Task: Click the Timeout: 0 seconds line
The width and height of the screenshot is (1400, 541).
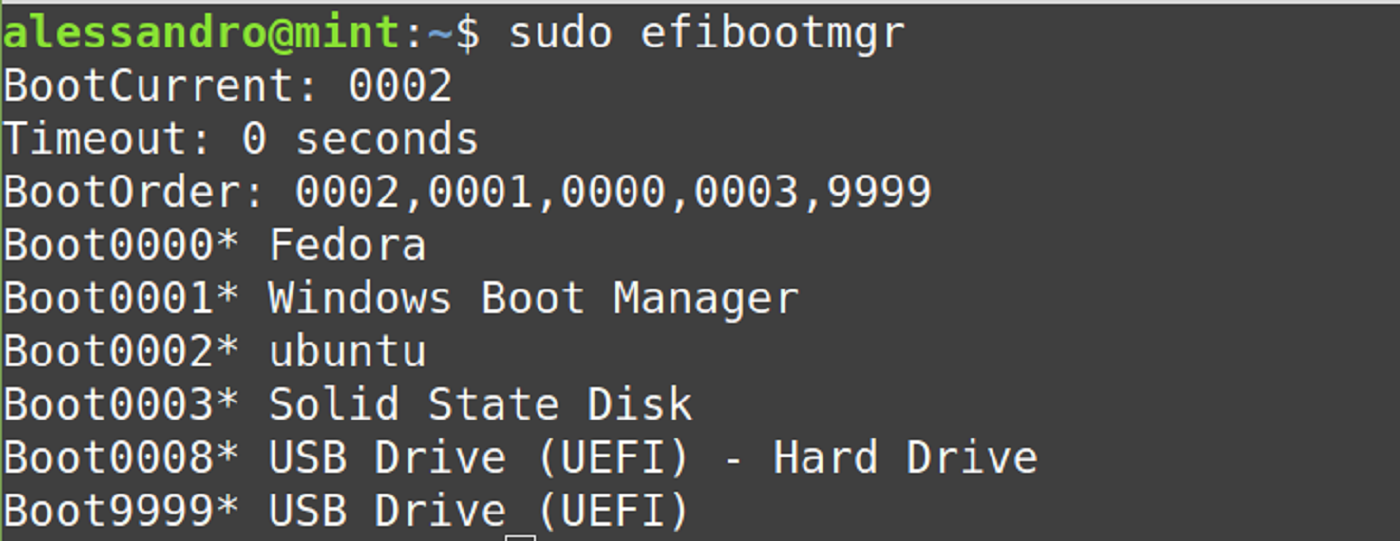Action: [241, 139]
